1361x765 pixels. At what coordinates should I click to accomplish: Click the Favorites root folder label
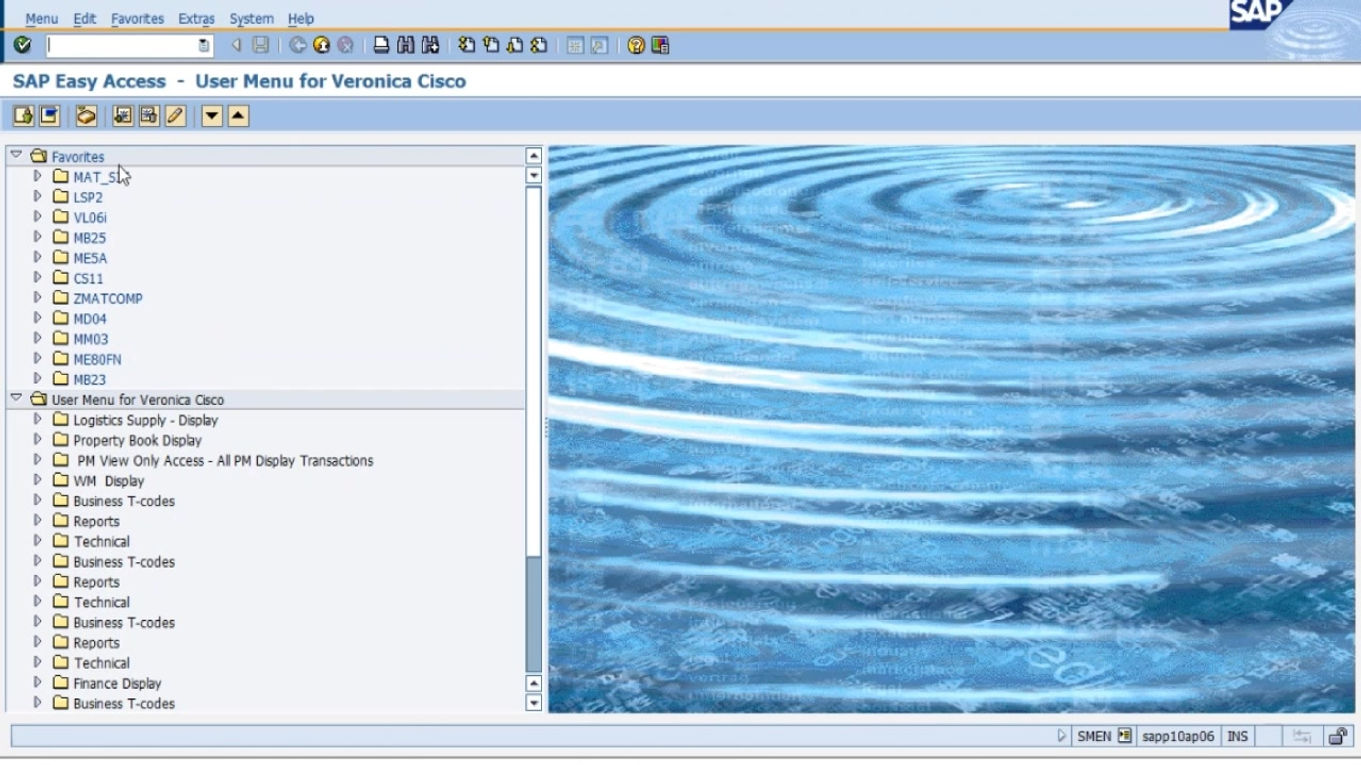coord(78,157)
